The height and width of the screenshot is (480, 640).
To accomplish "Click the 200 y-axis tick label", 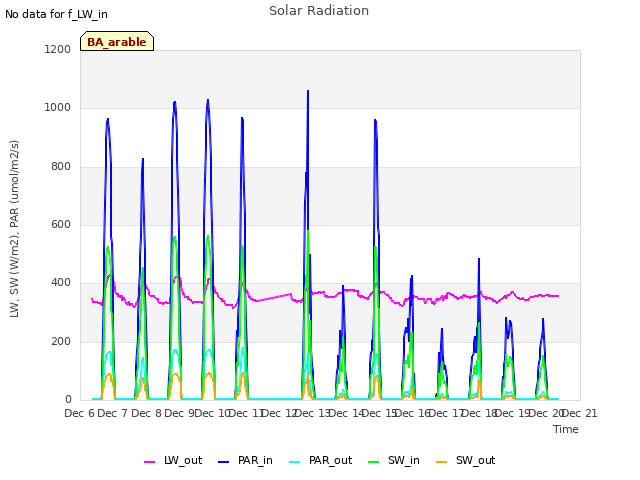I will click(x=61, y=341).
